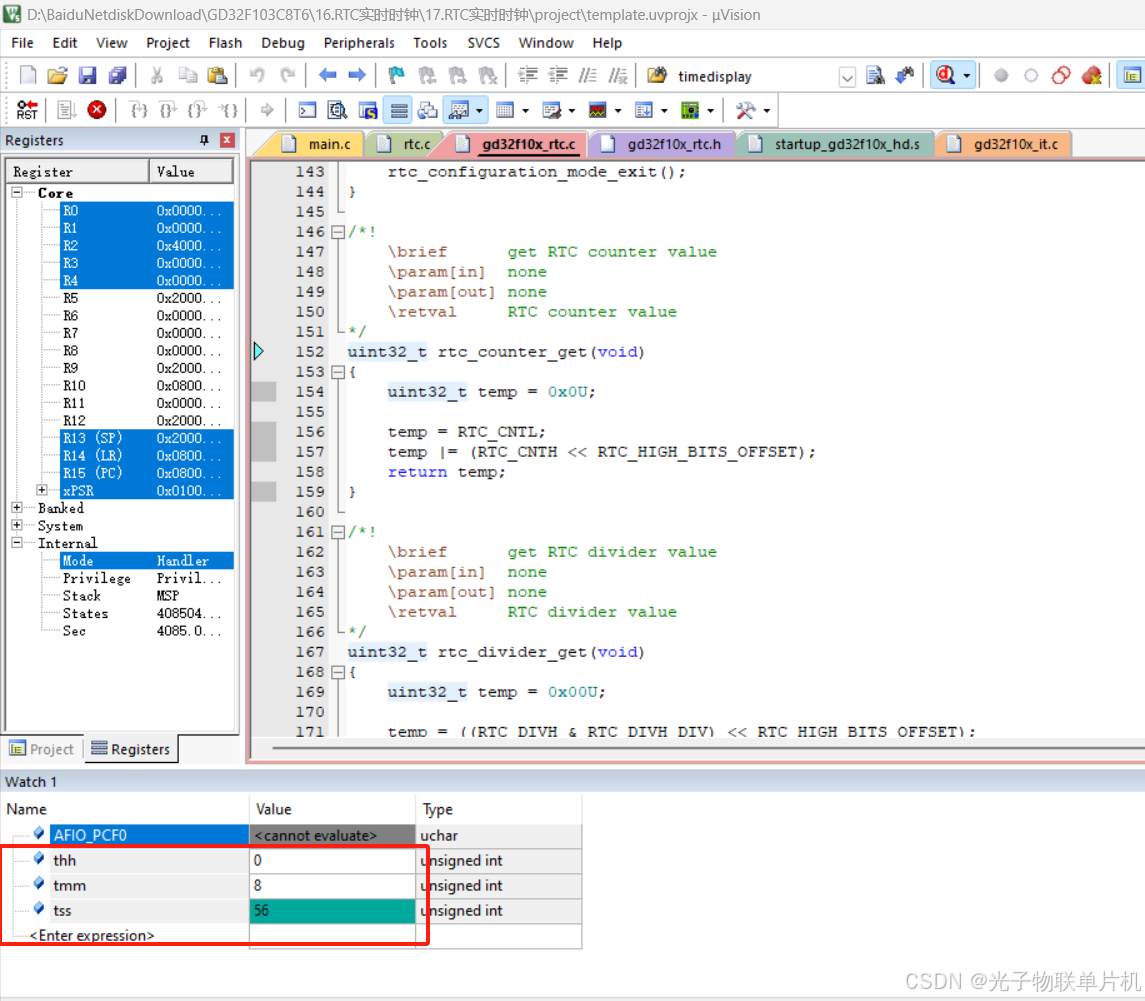The image size is (1145, 1001).
Task: Open the Call Stack window icon
Action: tap(427, 110)
